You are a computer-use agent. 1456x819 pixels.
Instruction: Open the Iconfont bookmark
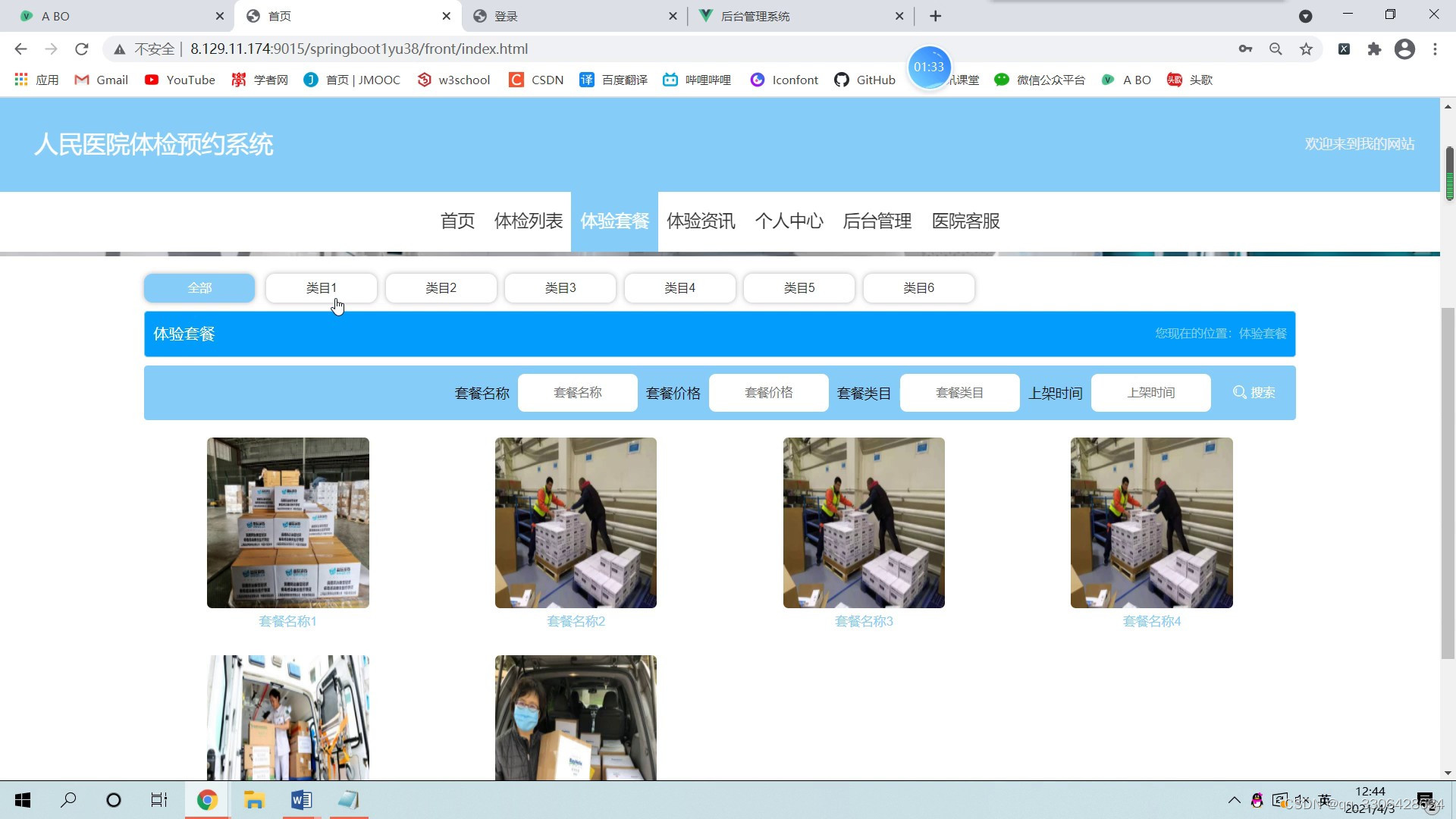[x=783, y=80]
